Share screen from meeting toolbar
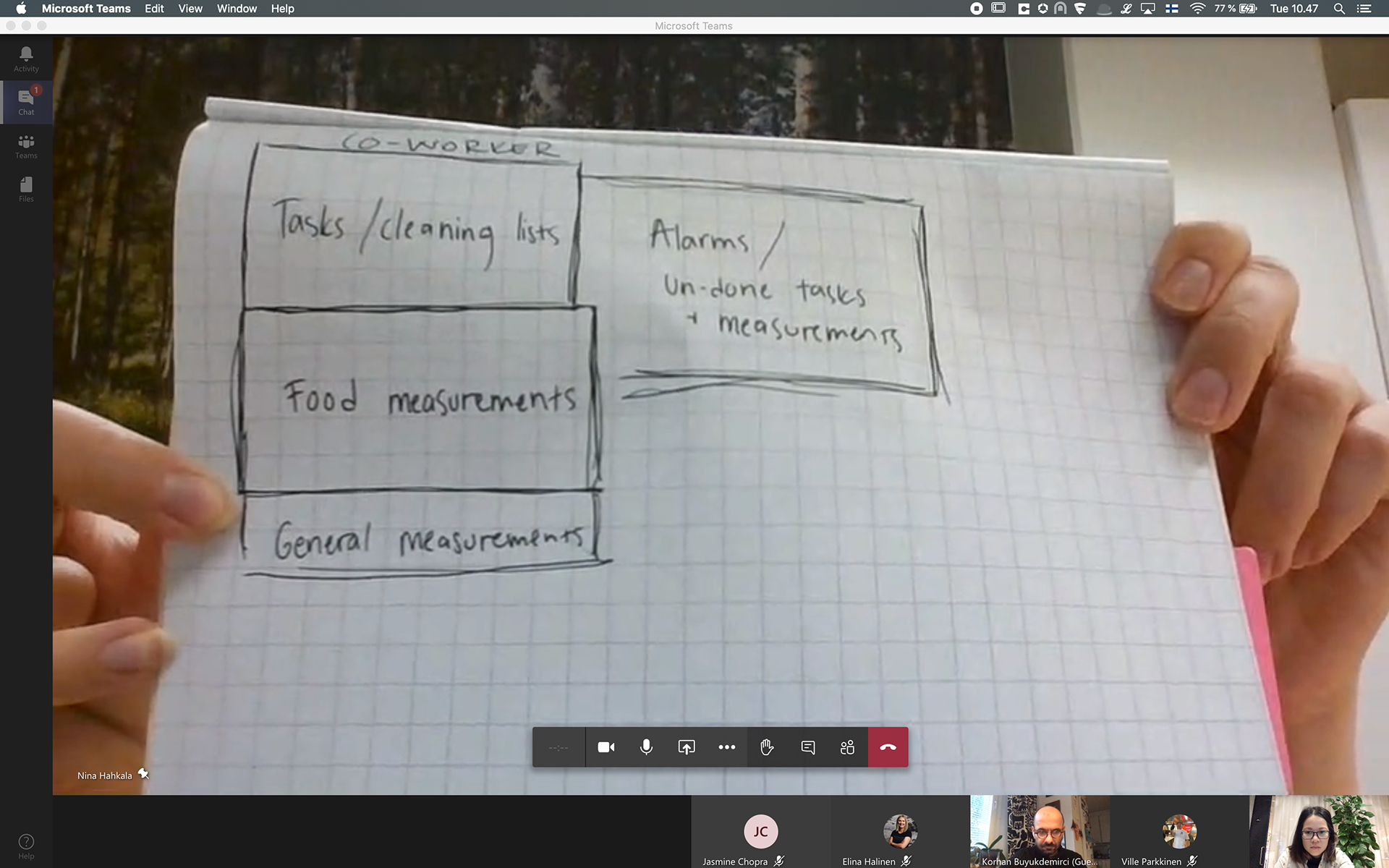 pyautogui.click(x=687, y=747)
